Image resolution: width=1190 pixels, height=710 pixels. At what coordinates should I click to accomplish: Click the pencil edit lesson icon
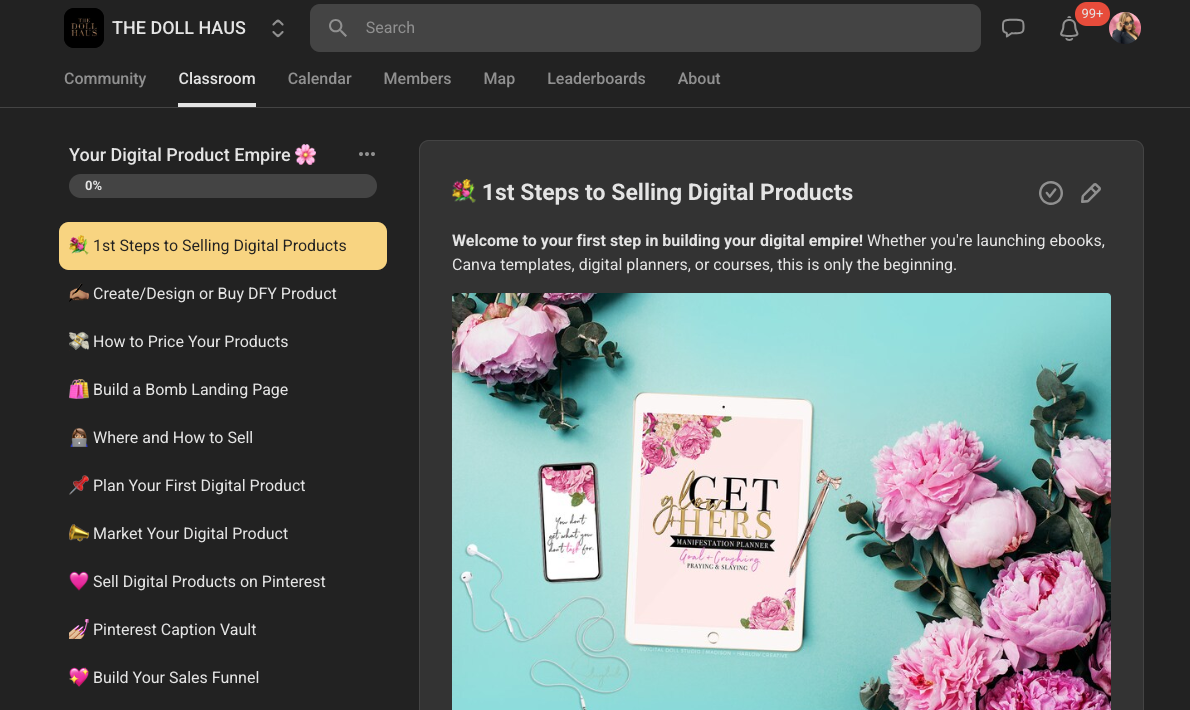click(x=1091, y=193)
